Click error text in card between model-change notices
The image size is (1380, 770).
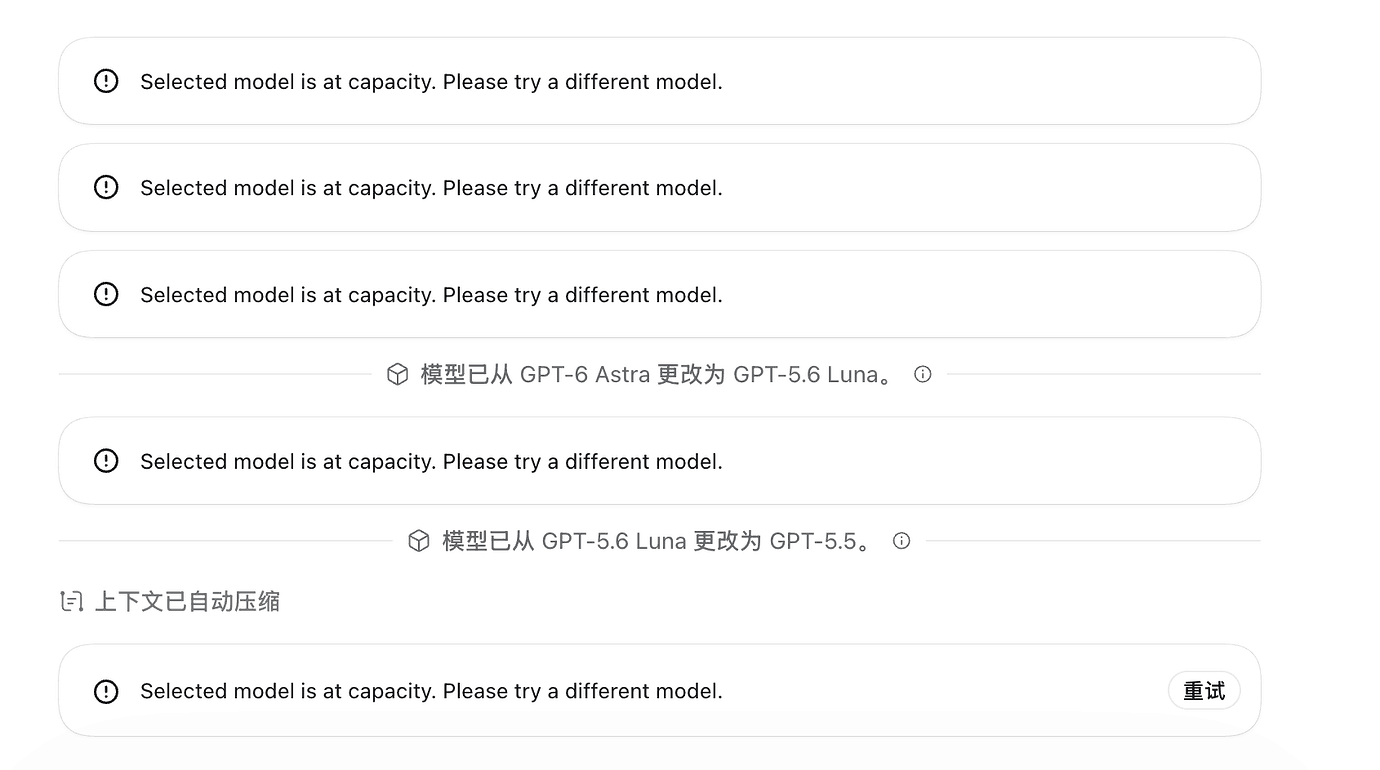coord(431,461)
